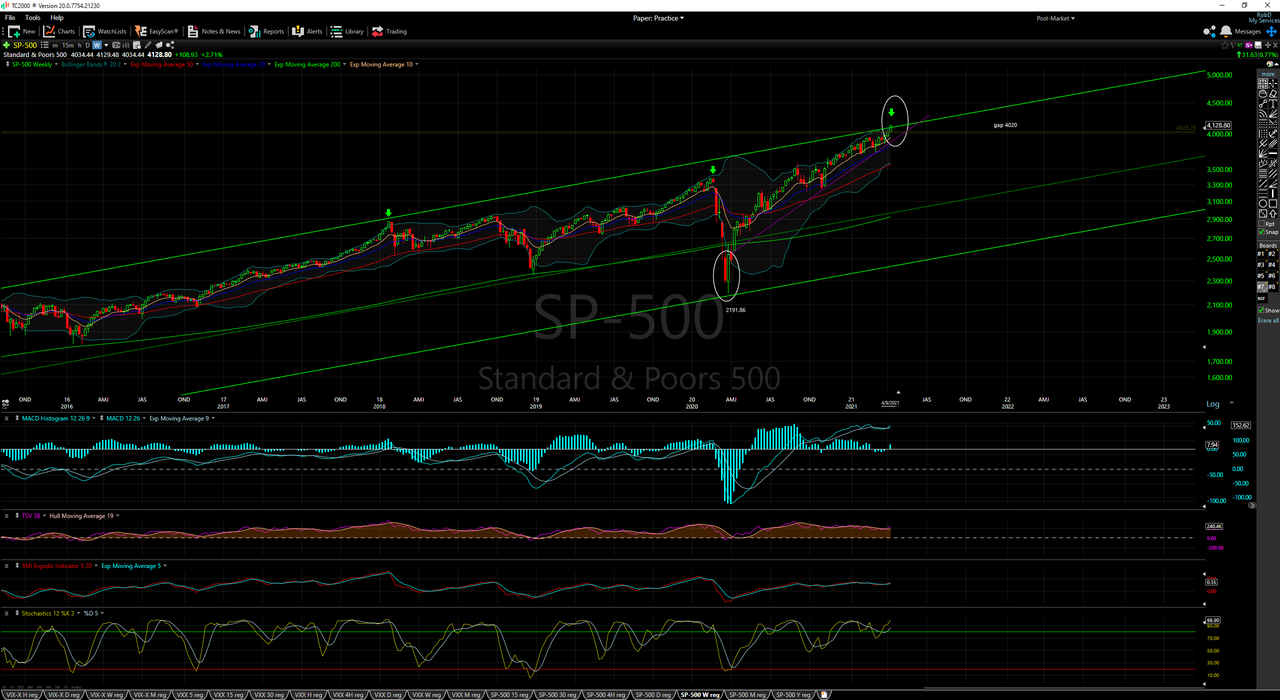Image resolution: width=1280 pixels, height=700 pixels.
Task: Click the share nodes icon near Messages
Action: tap(1209, 31)
